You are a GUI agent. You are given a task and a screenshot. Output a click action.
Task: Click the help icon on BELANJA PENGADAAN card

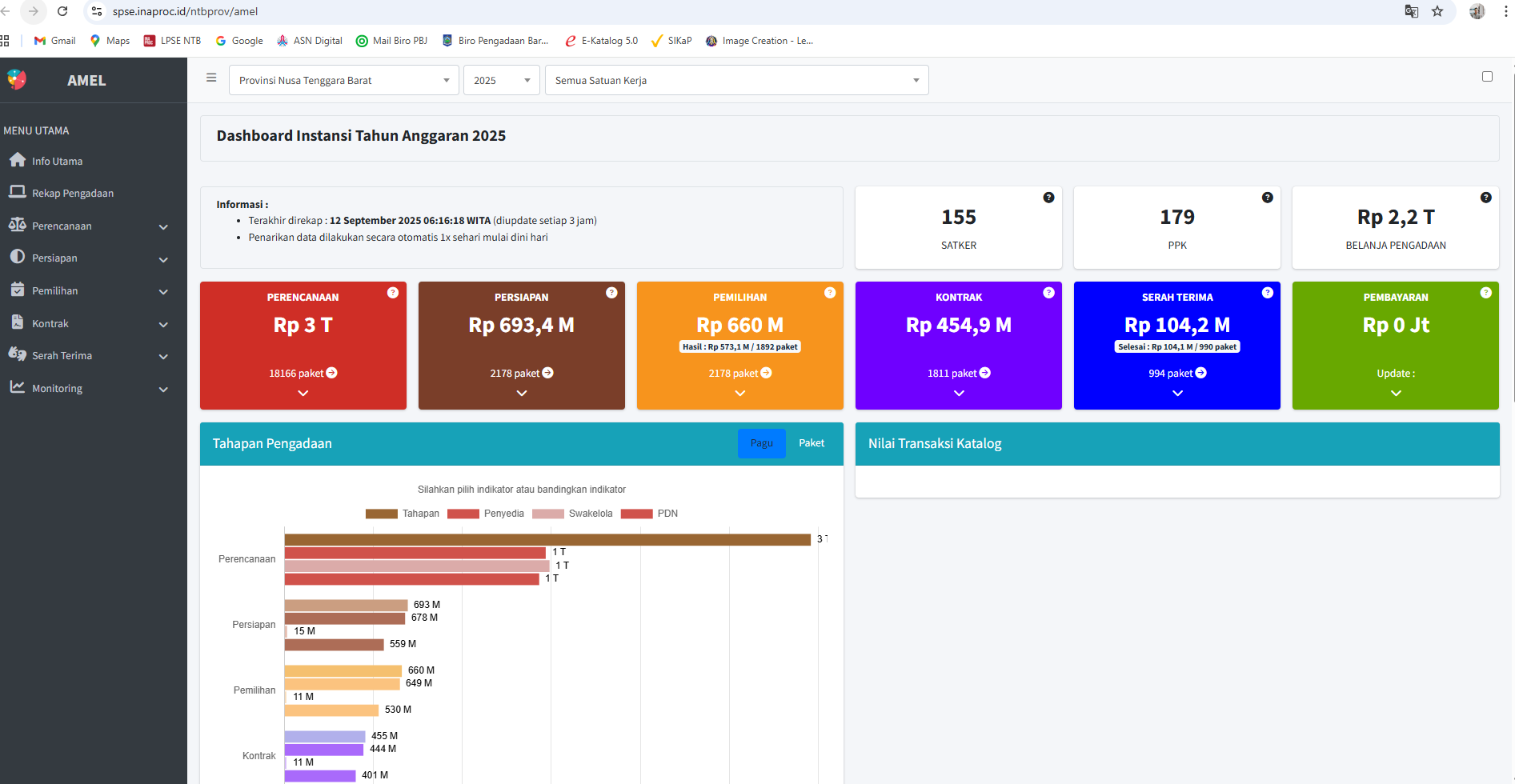tap(1485, 198)
